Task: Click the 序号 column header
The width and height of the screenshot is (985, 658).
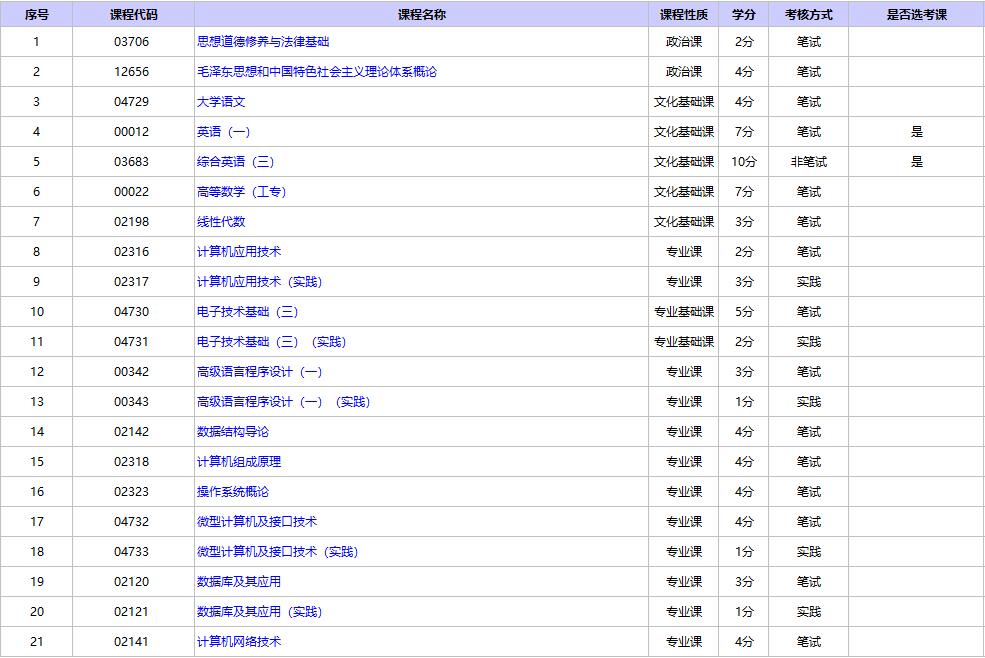Action: (36, 14)
